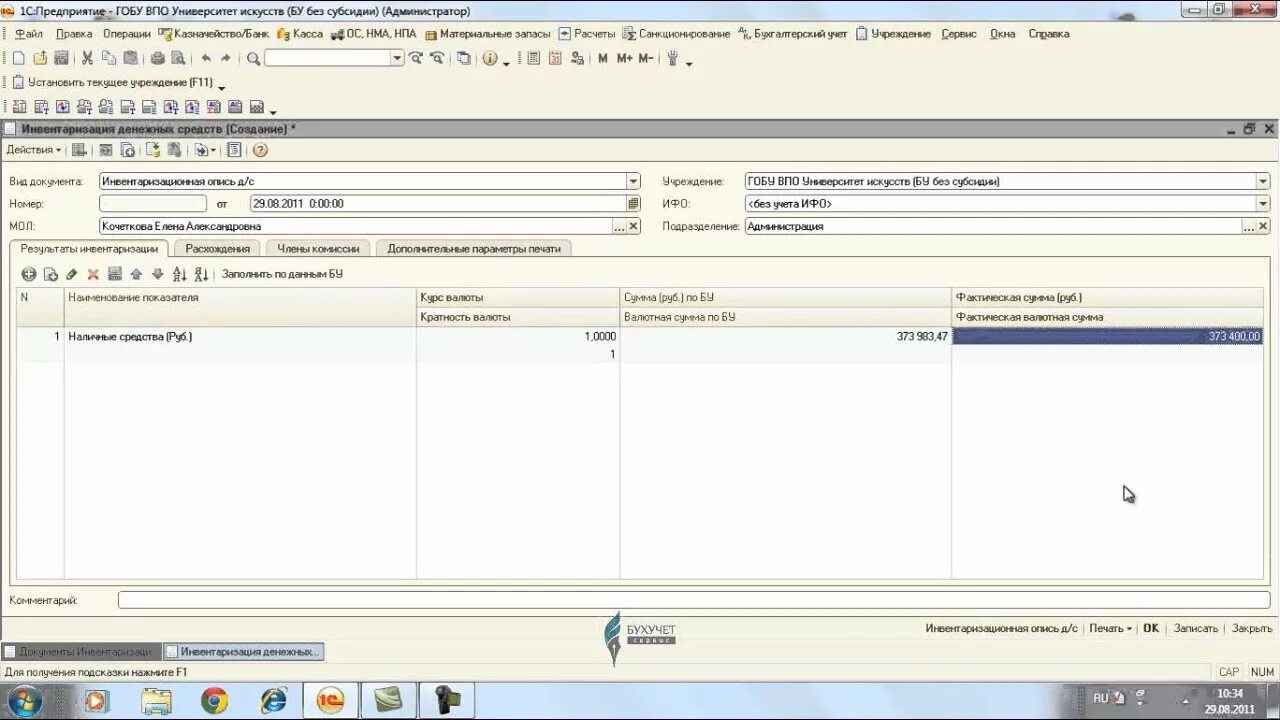The height and width of the screenshot is (720, 1280).
Task: Click the Закрыть button
Action: click(x=1252, y=628)
